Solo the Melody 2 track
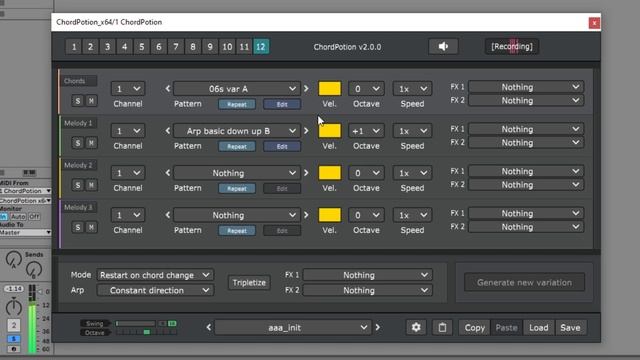Viewport: 640px width, 360px height. click(x=78, y=185)
